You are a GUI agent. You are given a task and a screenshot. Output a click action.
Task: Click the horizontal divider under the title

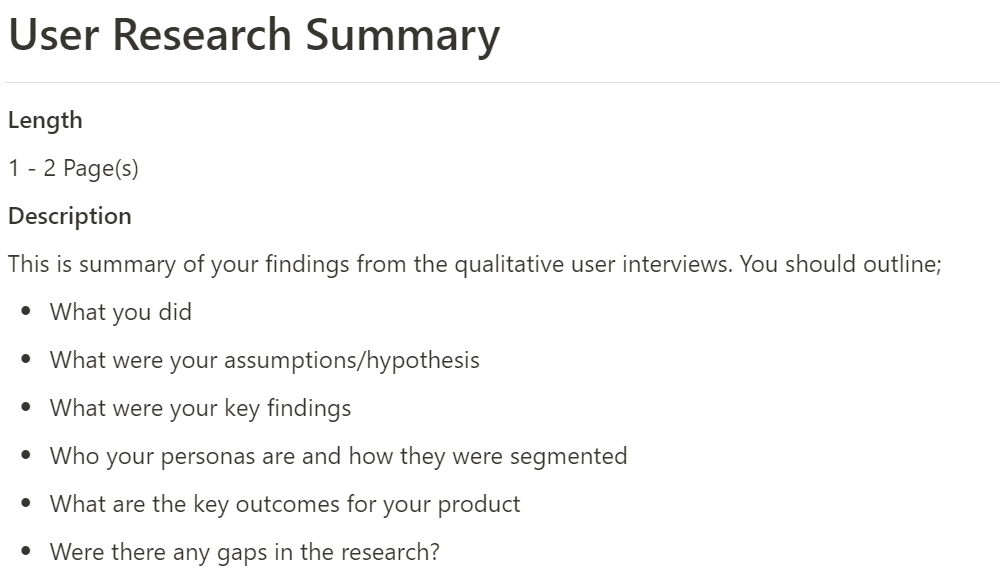(503, 82)
